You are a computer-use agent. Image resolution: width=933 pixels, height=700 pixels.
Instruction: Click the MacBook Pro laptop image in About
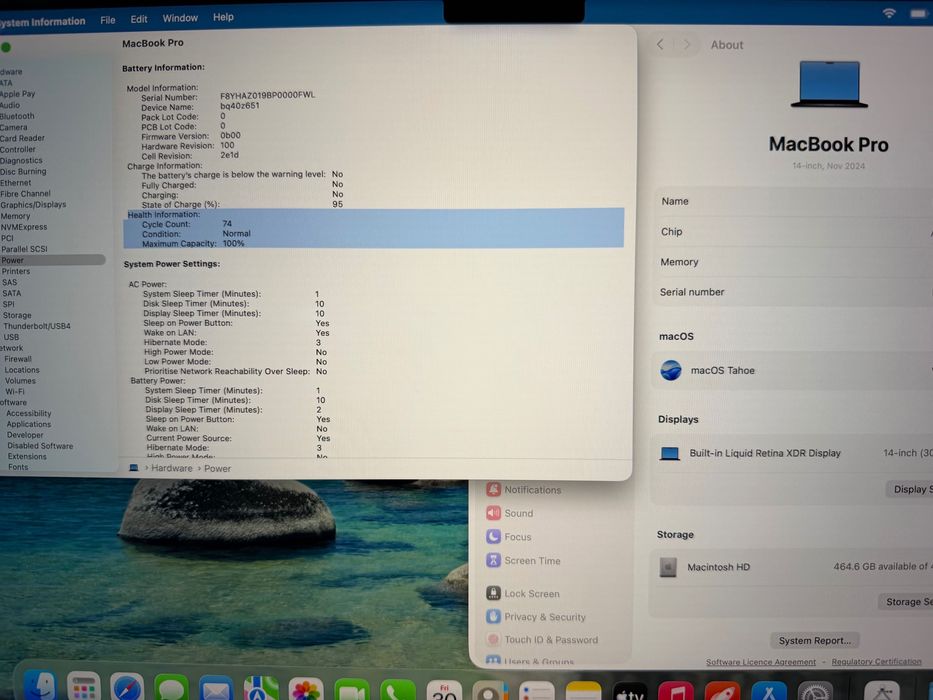[x=829, y=84]
